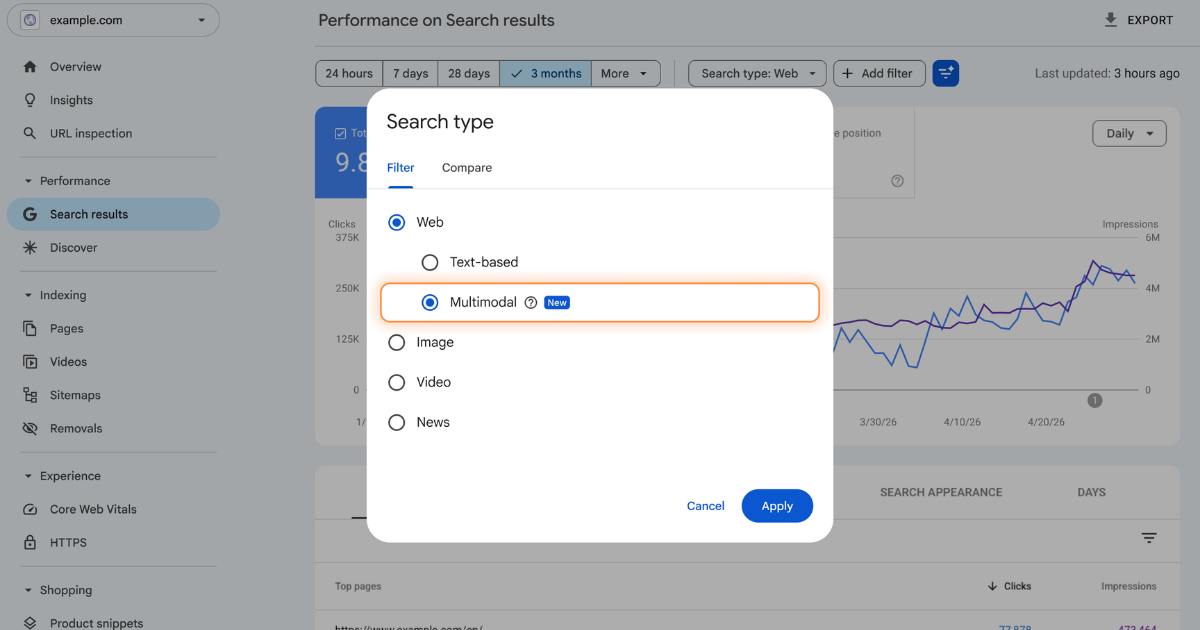Click the example.com property globe icon
Screen dimensions: 1200x630
click(30, 20)
